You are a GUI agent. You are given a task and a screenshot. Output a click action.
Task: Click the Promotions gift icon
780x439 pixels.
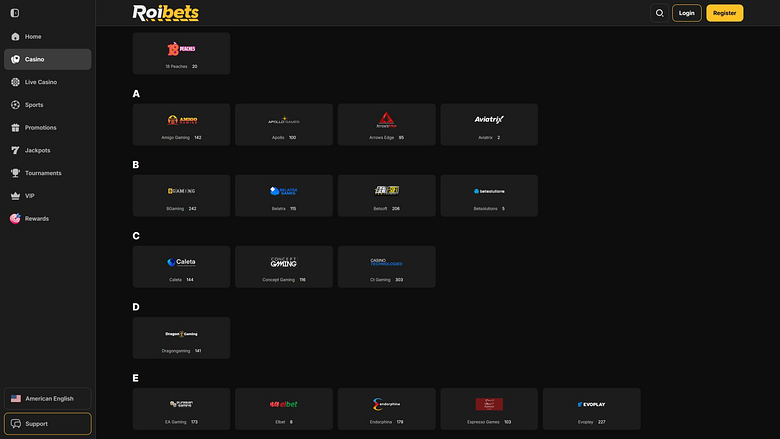[15, 128]
